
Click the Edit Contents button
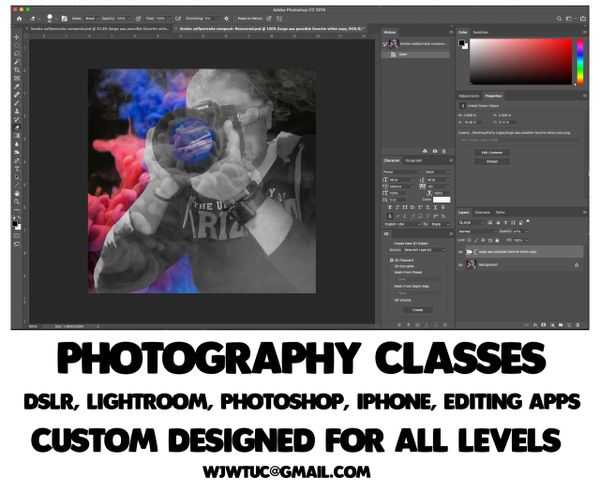[x=492, y=153]
